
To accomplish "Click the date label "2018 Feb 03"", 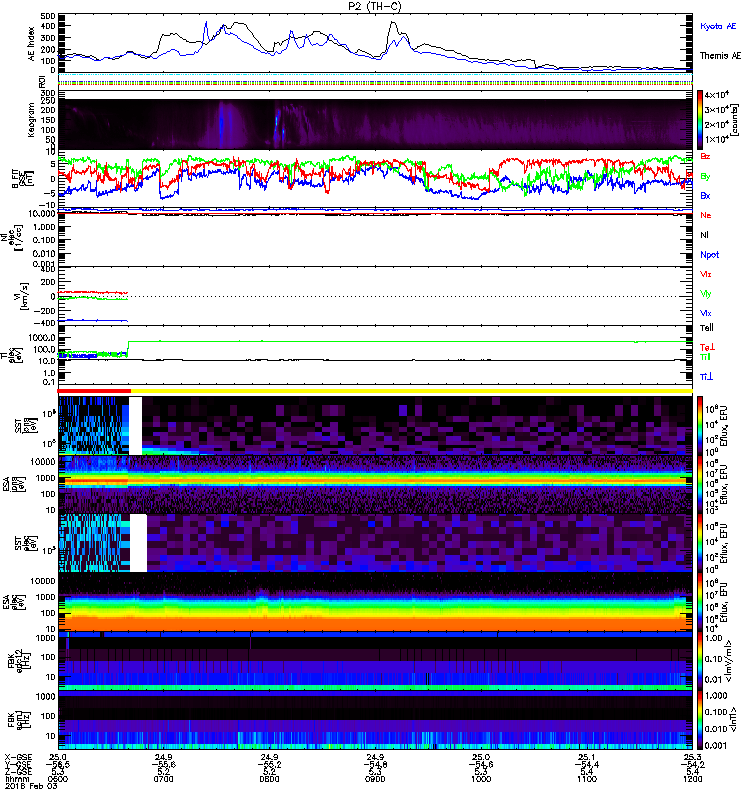I will pyautogui.click(x=31, y=786).
